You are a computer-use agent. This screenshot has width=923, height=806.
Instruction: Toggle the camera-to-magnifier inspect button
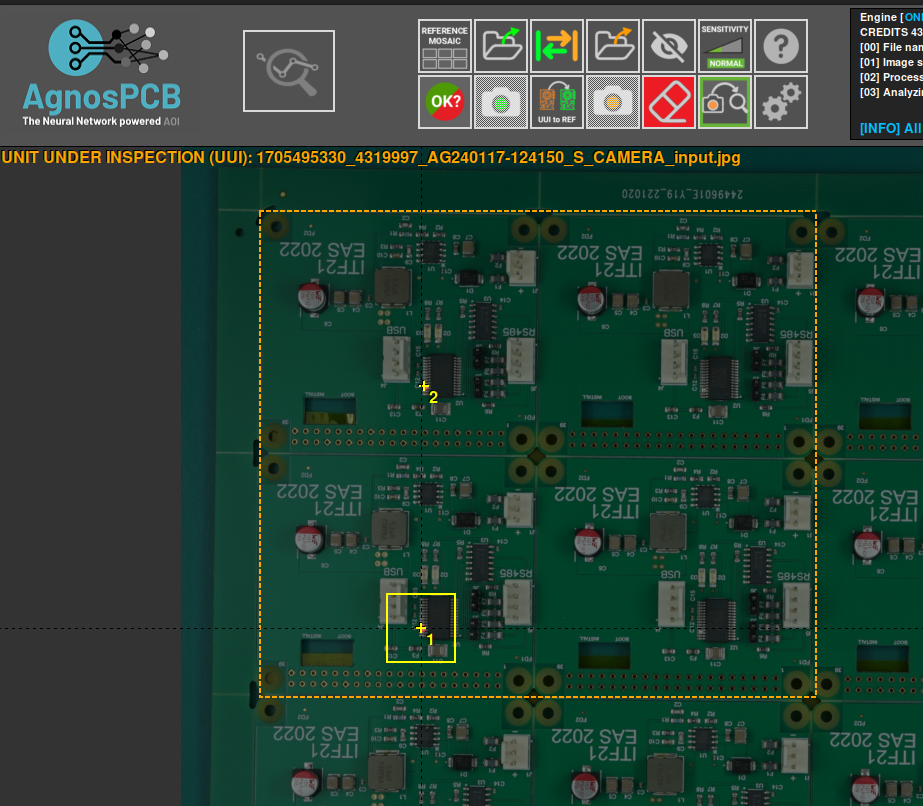(725, 102)
